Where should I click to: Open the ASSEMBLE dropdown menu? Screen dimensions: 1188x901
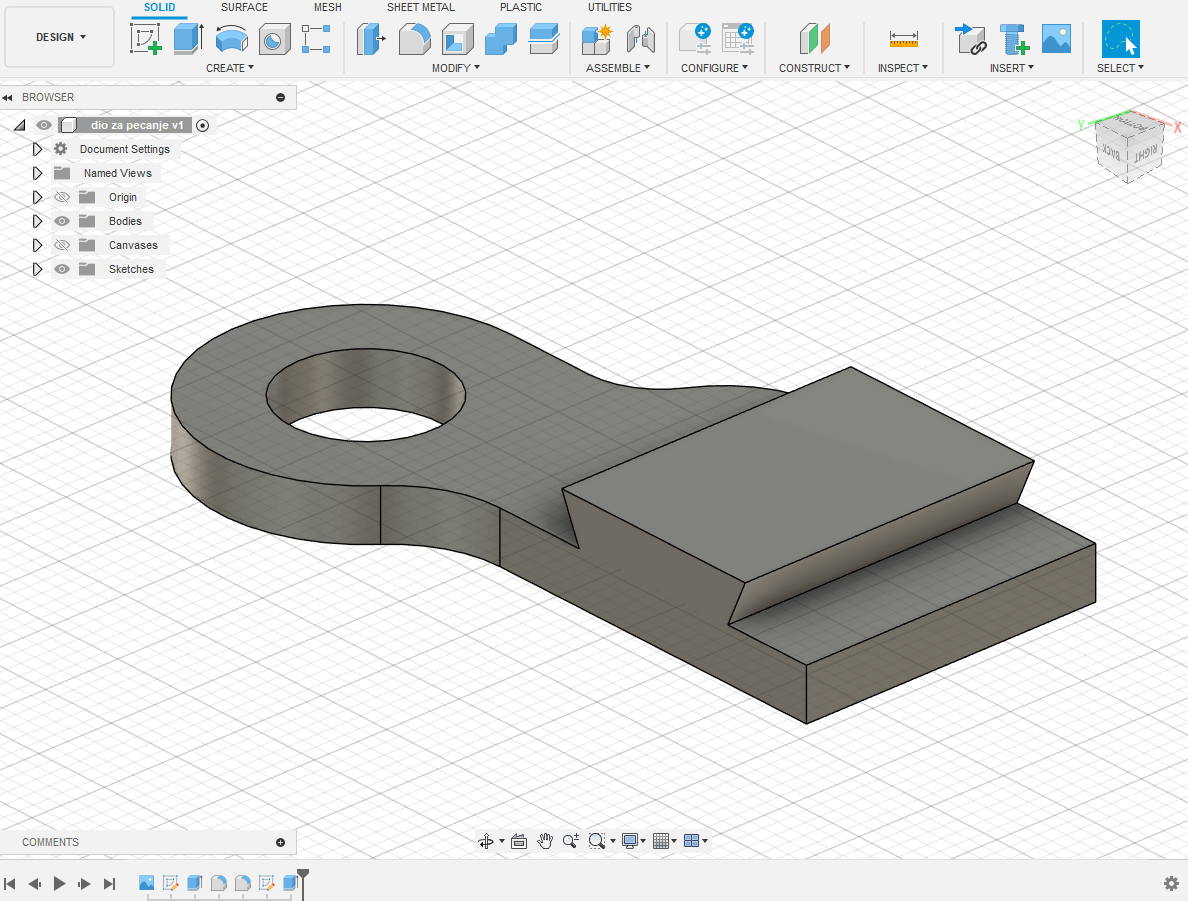click(x=617, y=68)
